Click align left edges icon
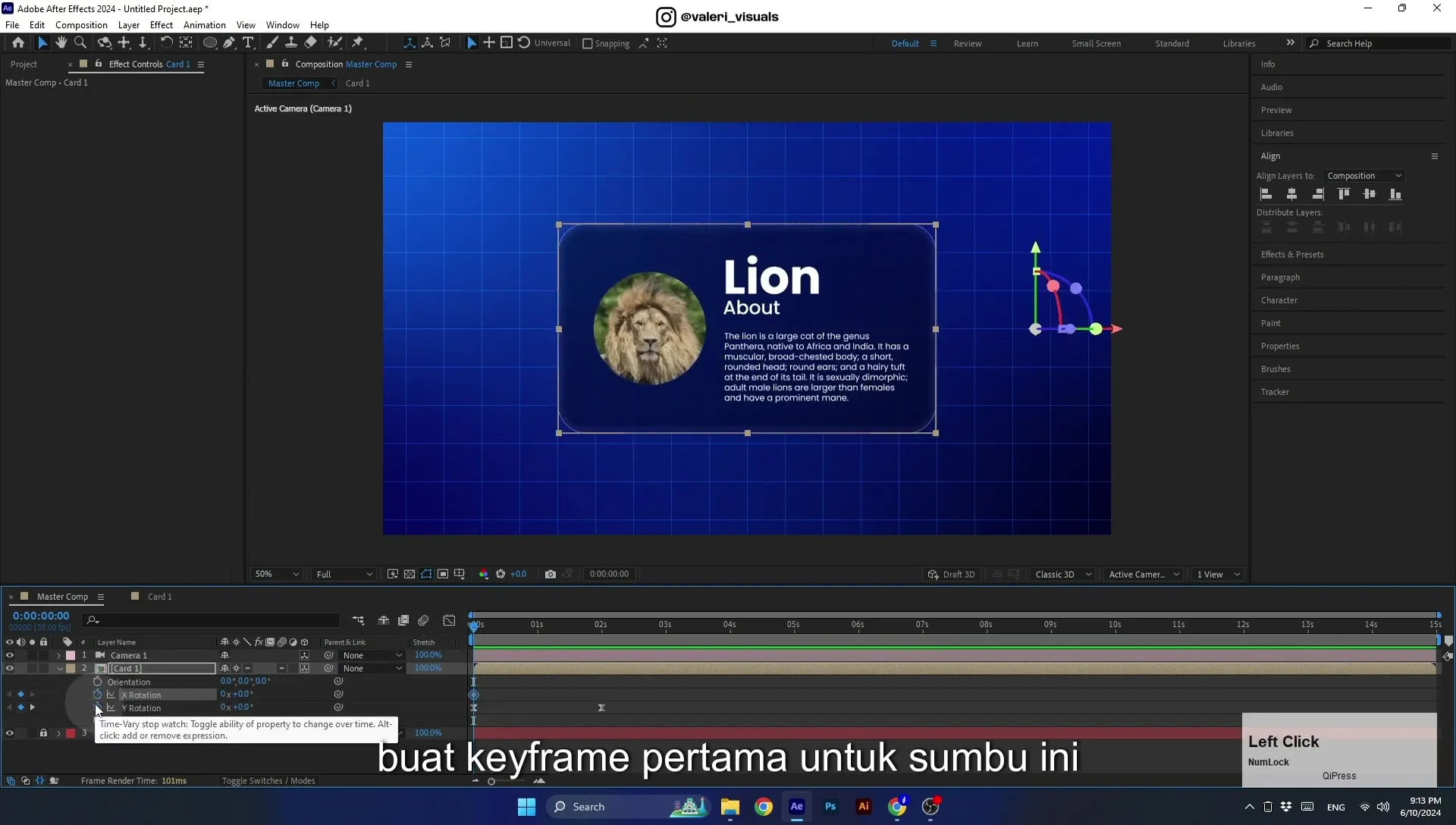Viewport: 1456px width, 825px height. tap(1266, 194)
